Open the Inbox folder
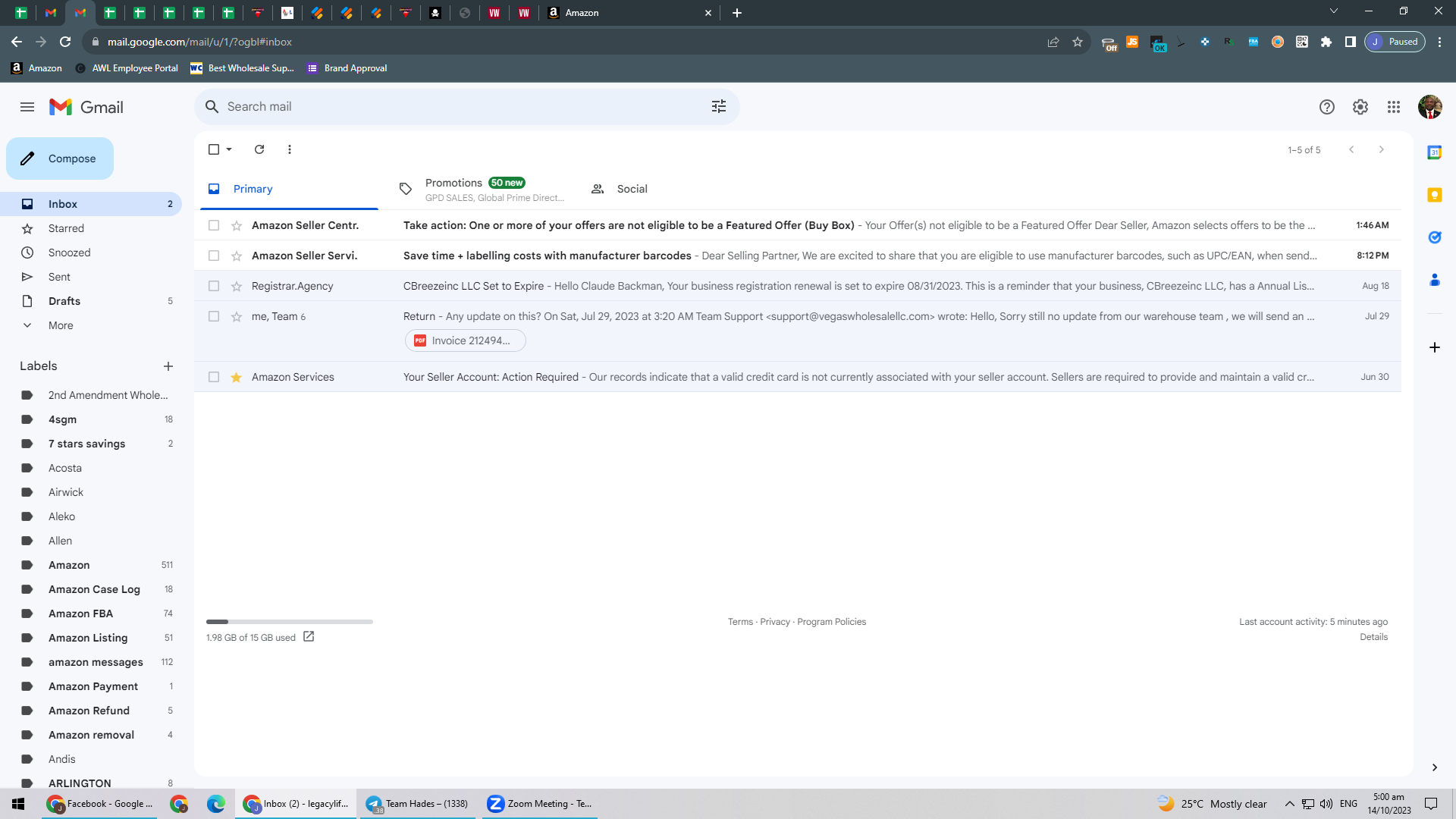 click(91, 204)
